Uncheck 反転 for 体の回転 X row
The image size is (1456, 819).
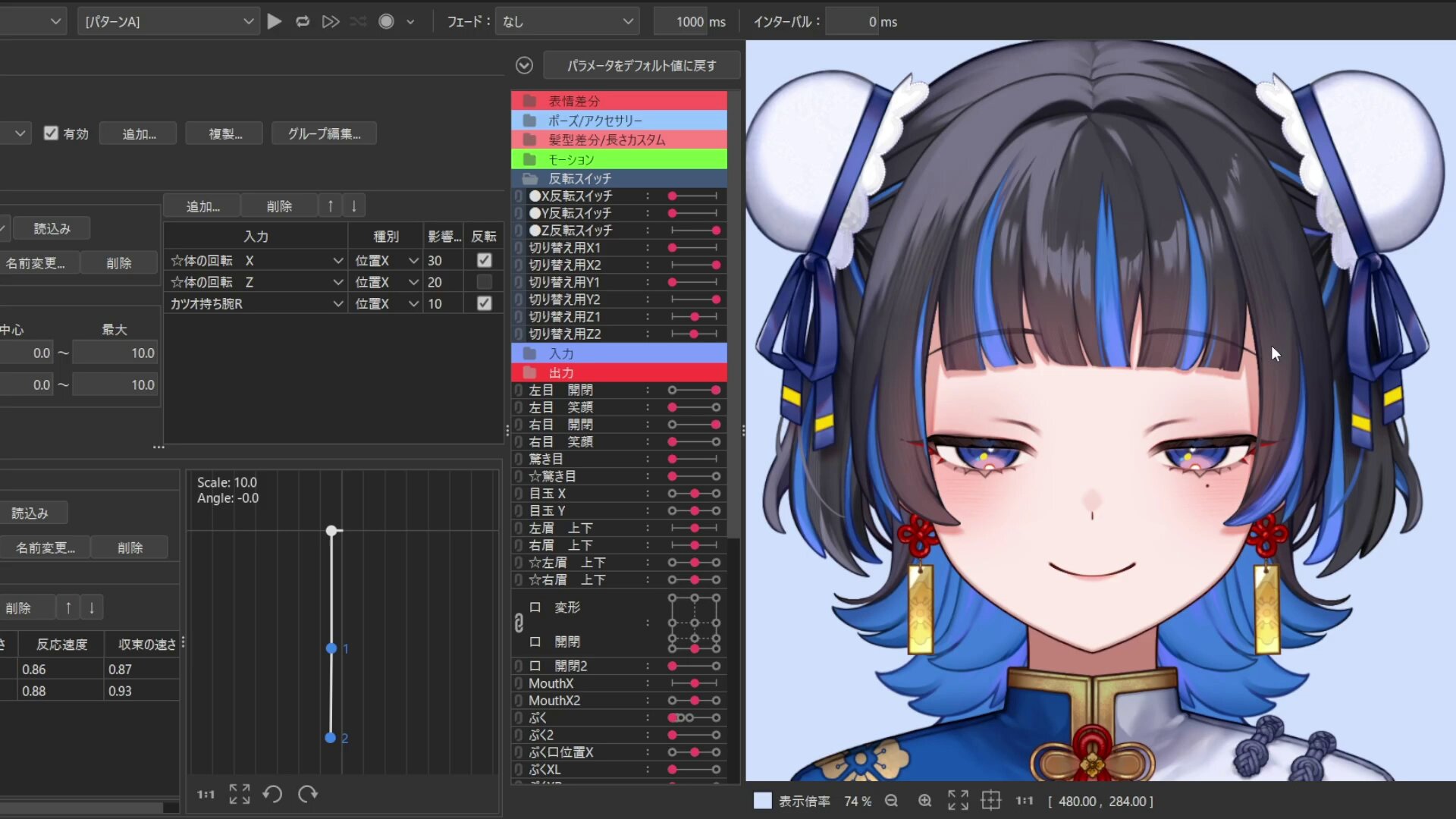click(x=484, y=260)
